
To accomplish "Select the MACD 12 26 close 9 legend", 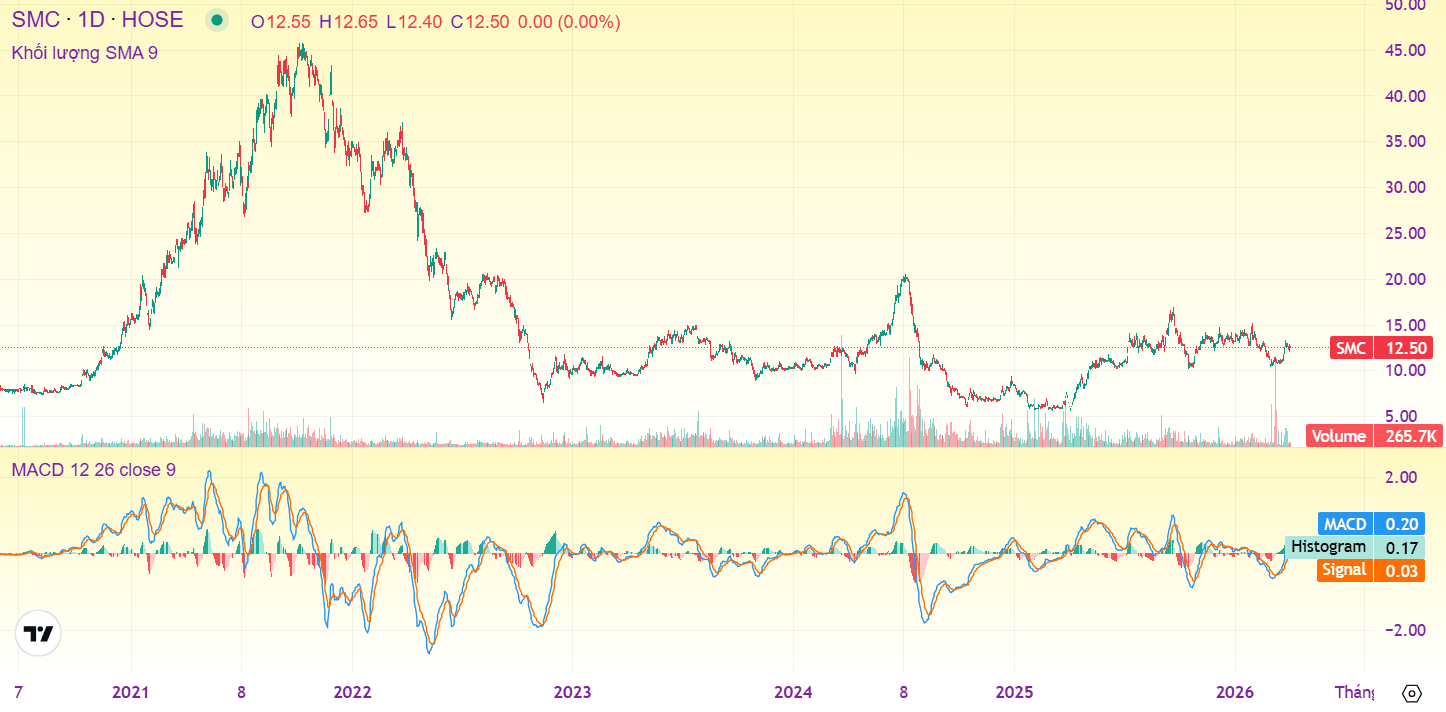I will (x=94, y=470).
